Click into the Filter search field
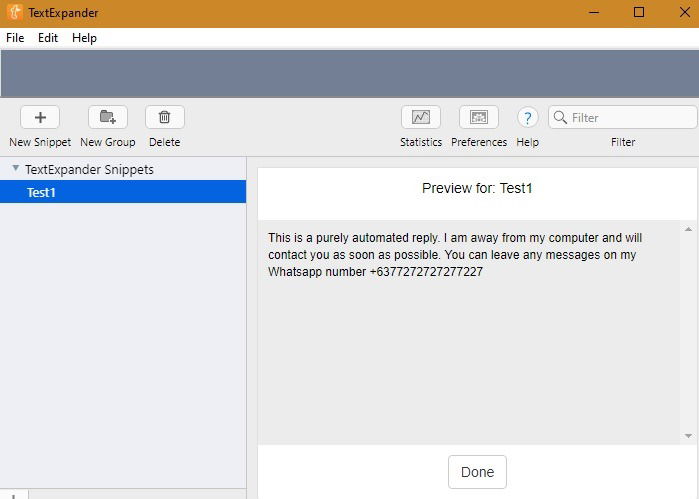 (623, 117)
